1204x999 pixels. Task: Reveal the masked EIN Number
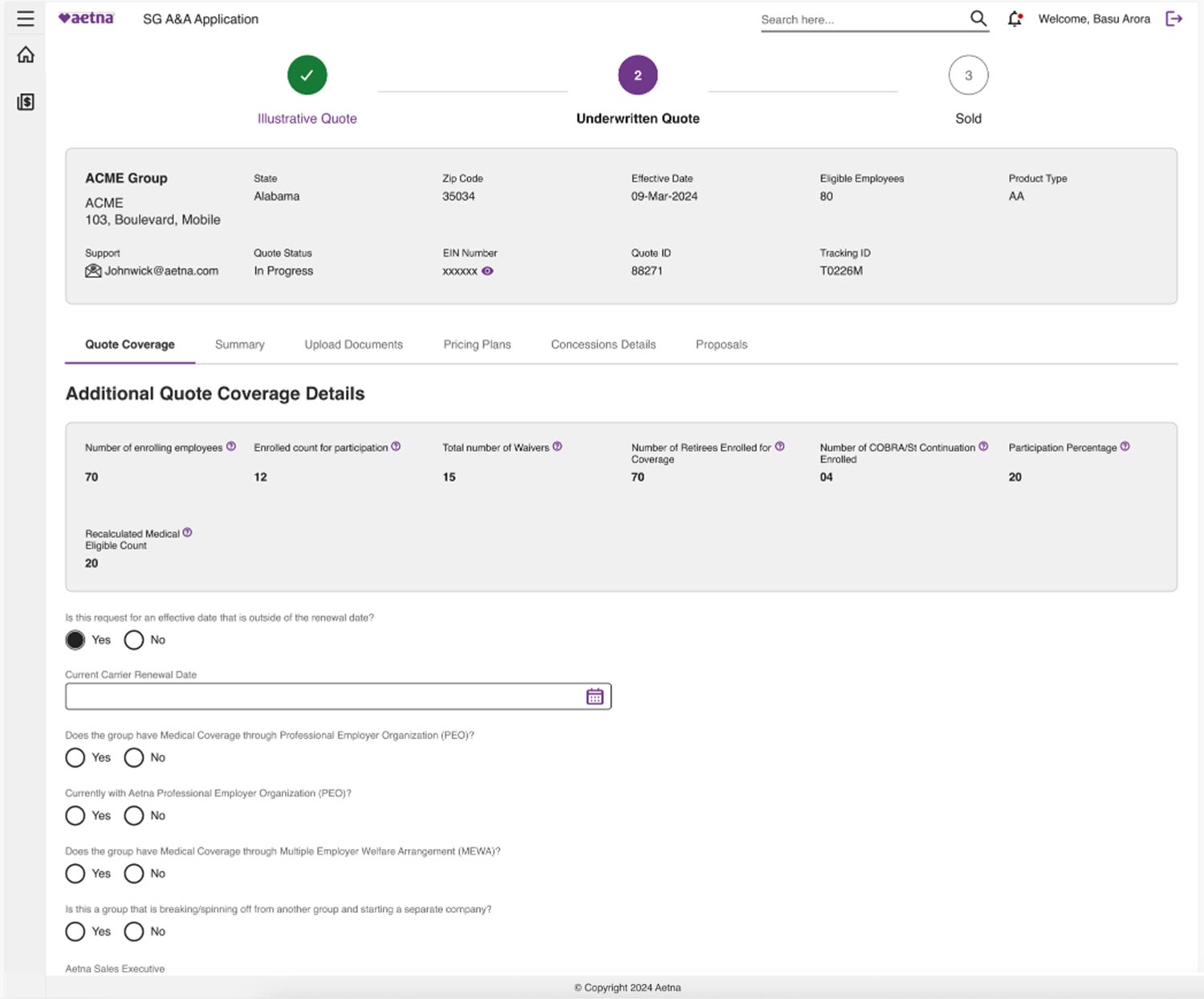pos(487,271)
